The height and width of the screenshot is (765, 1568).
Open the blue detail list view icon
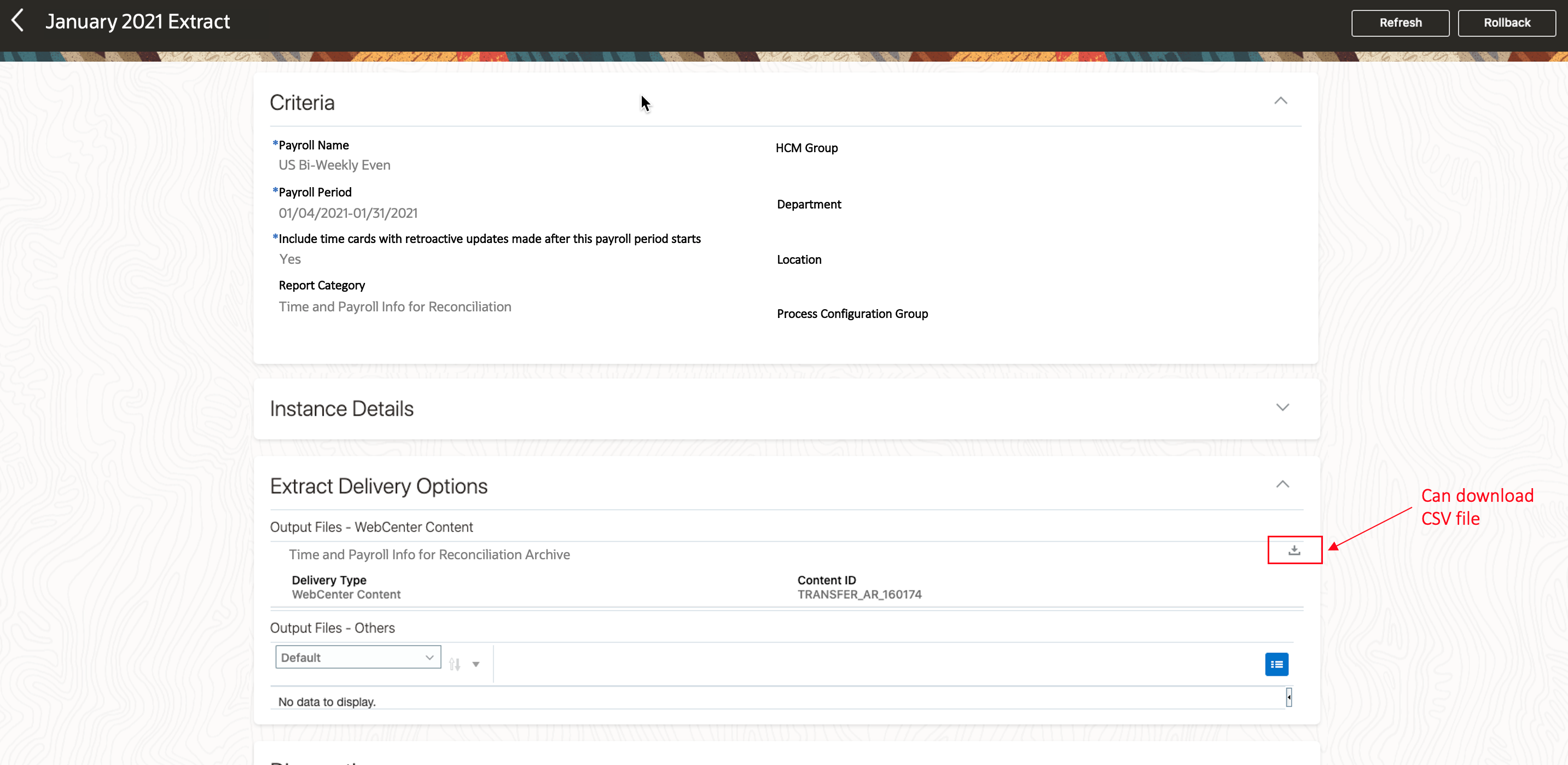tap(1276, 664)
